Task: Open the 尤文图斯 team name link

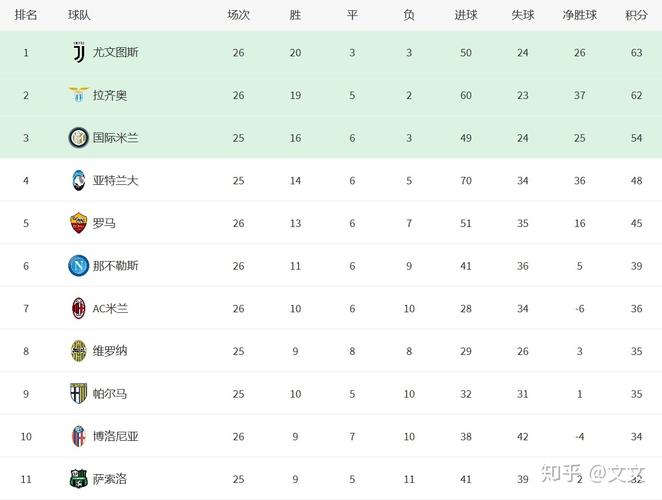Action: click(115, 52)
